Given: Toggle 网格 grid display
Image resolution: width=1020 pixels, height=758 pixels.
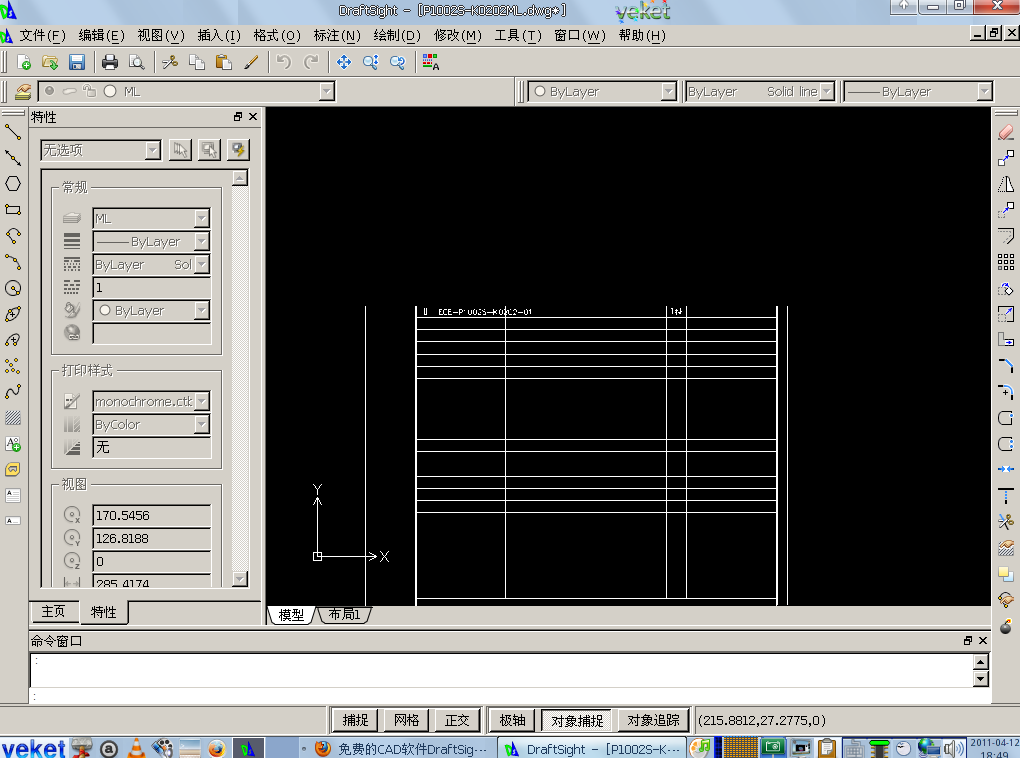Looking at the screenshot, I should pos(407,720).
